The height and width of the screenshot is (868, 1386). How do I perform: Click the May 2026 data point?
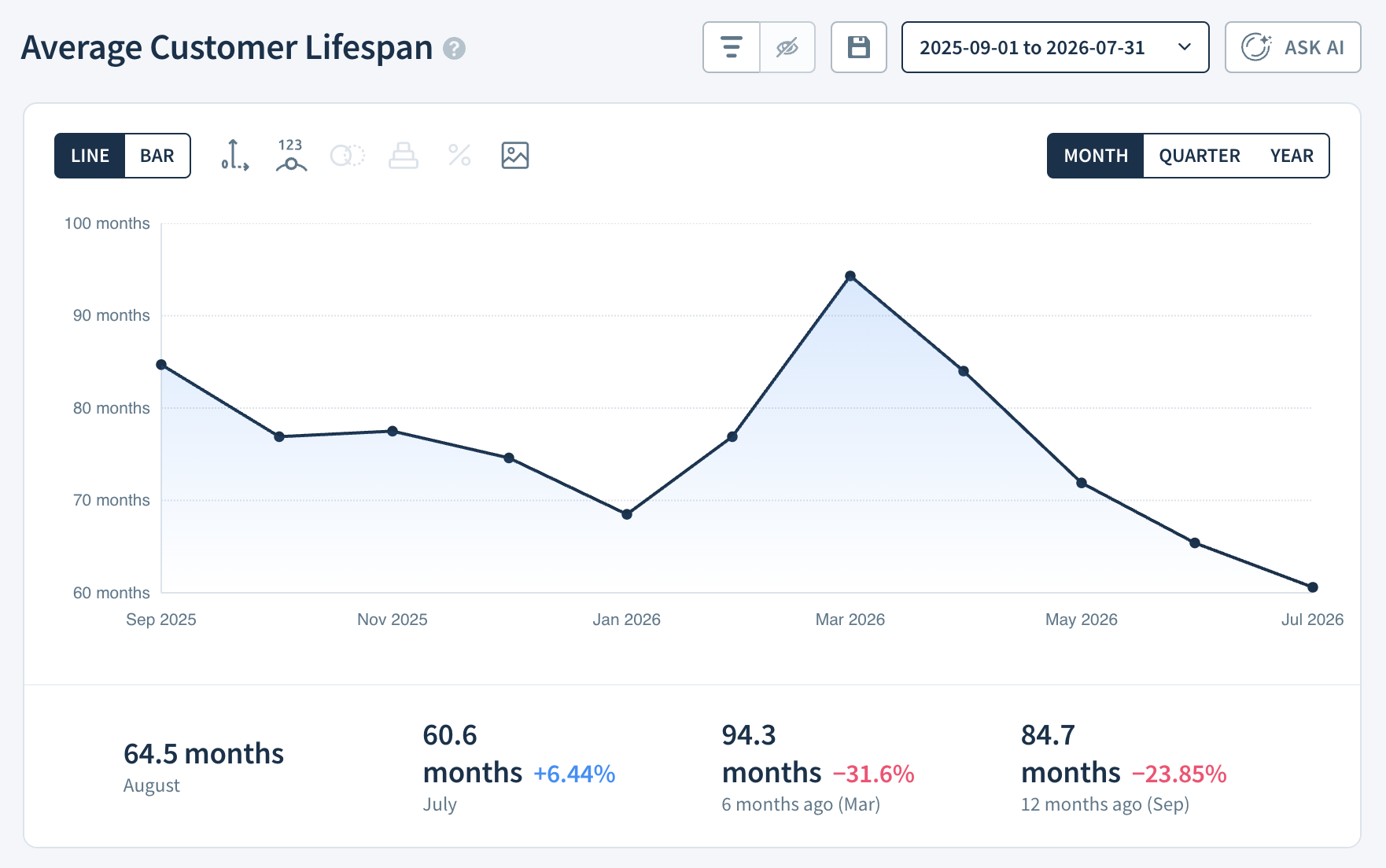pyautogui.click(x=1082, y=483)
